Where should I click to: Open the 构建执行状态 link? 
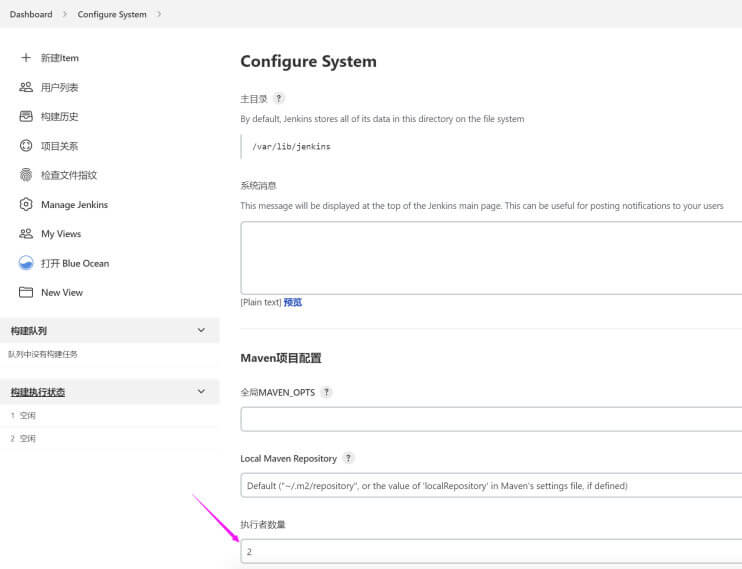coord(38,392)
